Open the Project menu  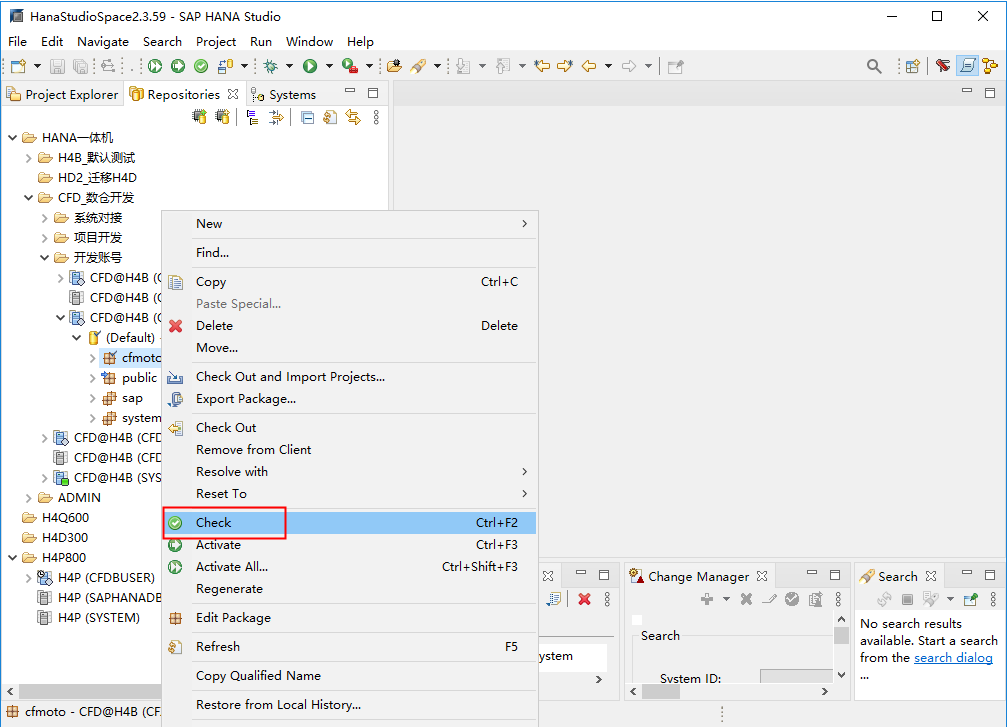(216, 42)
